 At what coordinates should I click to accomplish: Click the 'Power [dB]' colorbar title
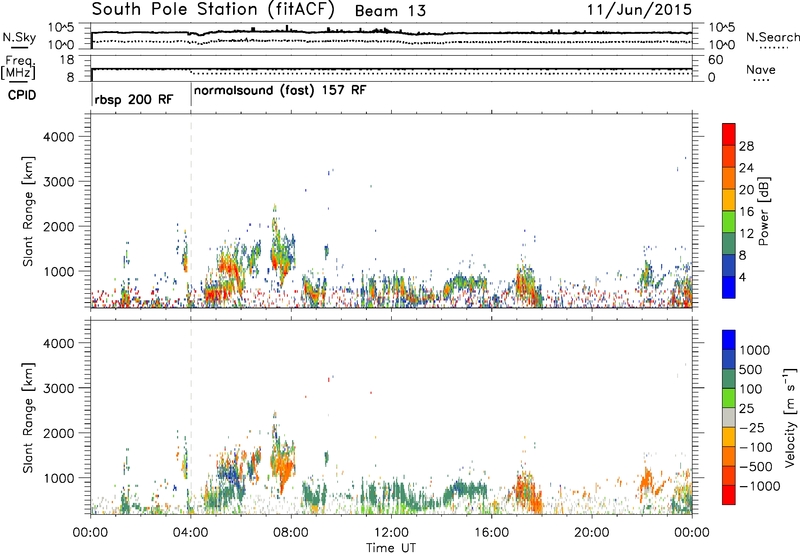(763, 211)
